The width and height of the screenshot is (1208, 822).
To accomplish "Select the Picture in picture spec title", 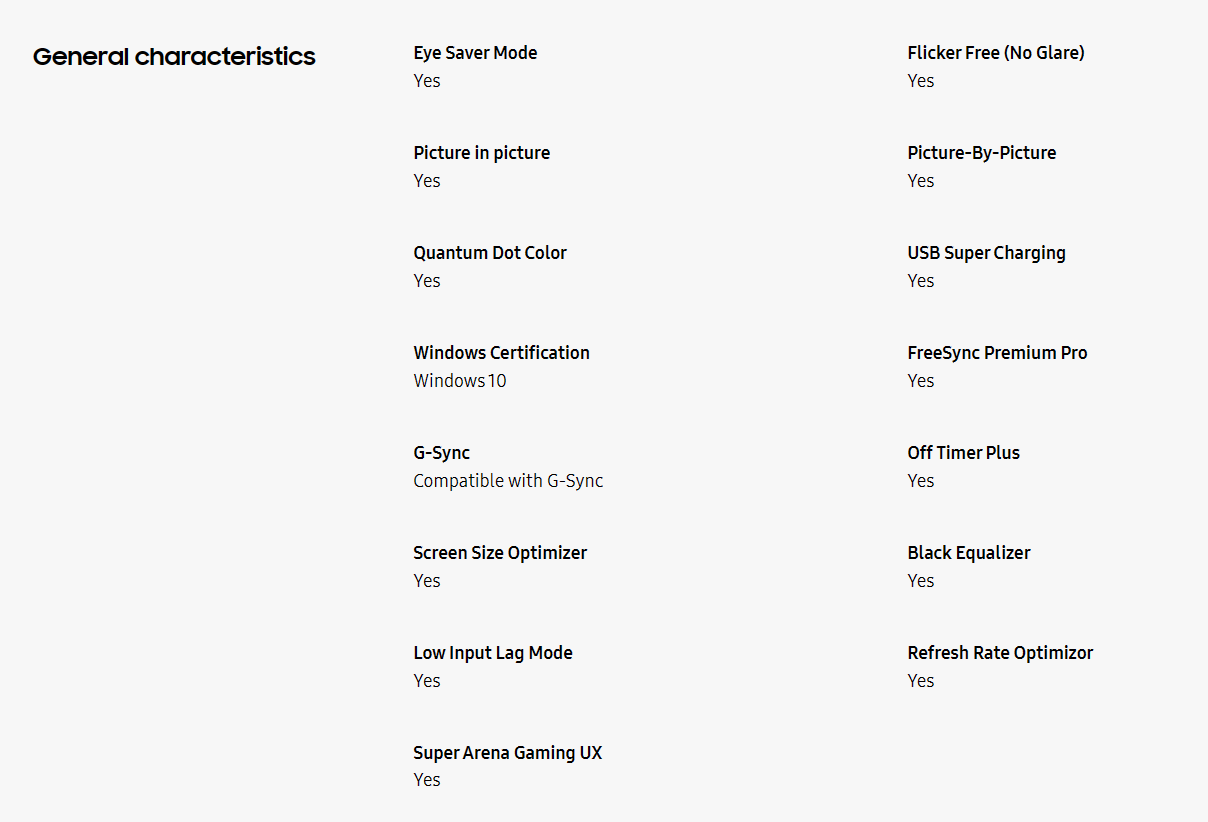I will click(481, 153).
